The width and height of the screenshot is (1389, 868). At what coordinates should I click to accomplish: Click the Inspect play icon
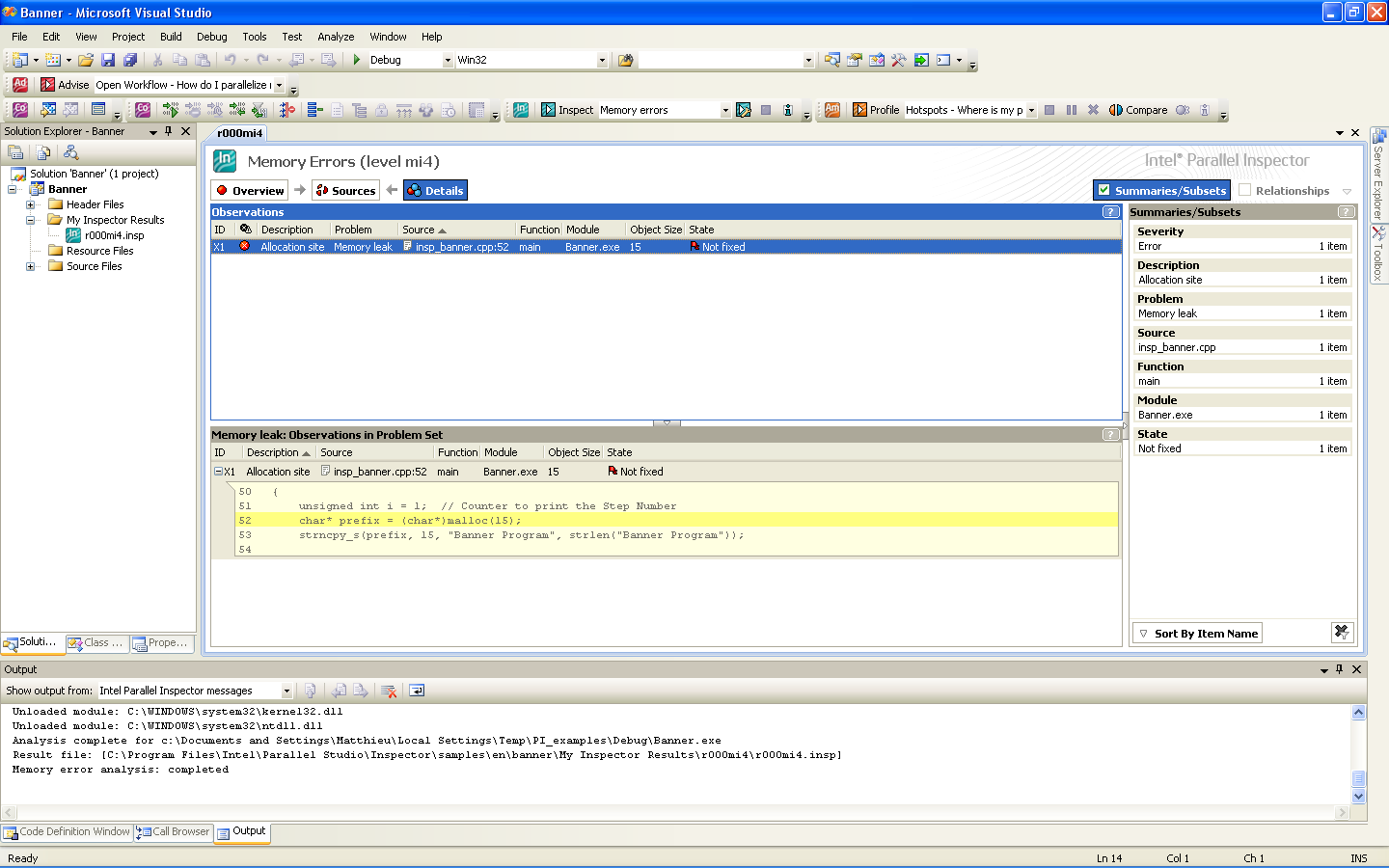point(548,110)
